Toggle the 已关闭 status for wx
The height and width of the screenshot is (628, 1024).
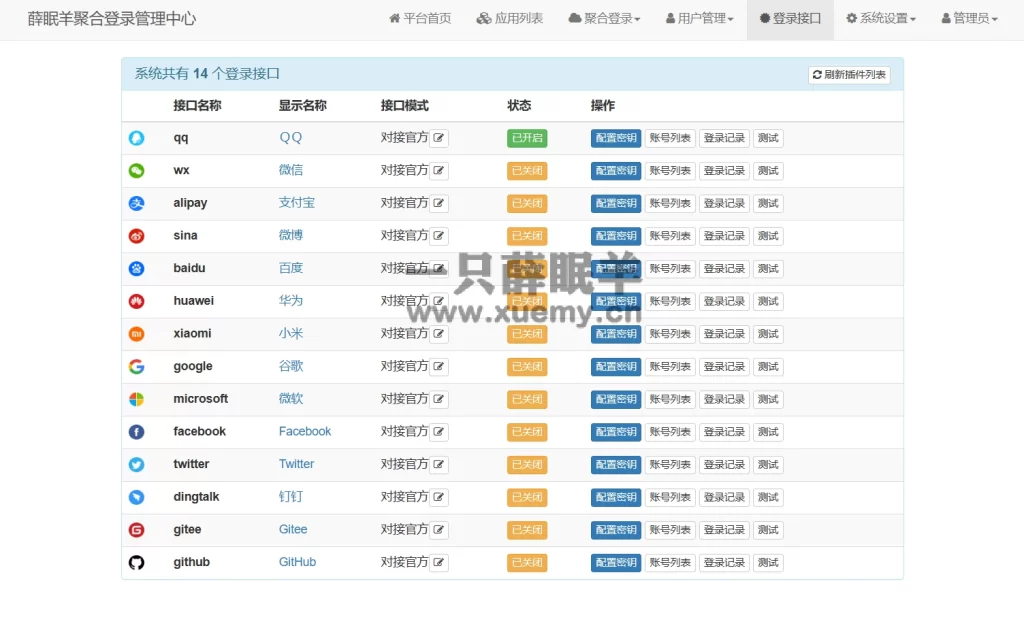(527, 170)
